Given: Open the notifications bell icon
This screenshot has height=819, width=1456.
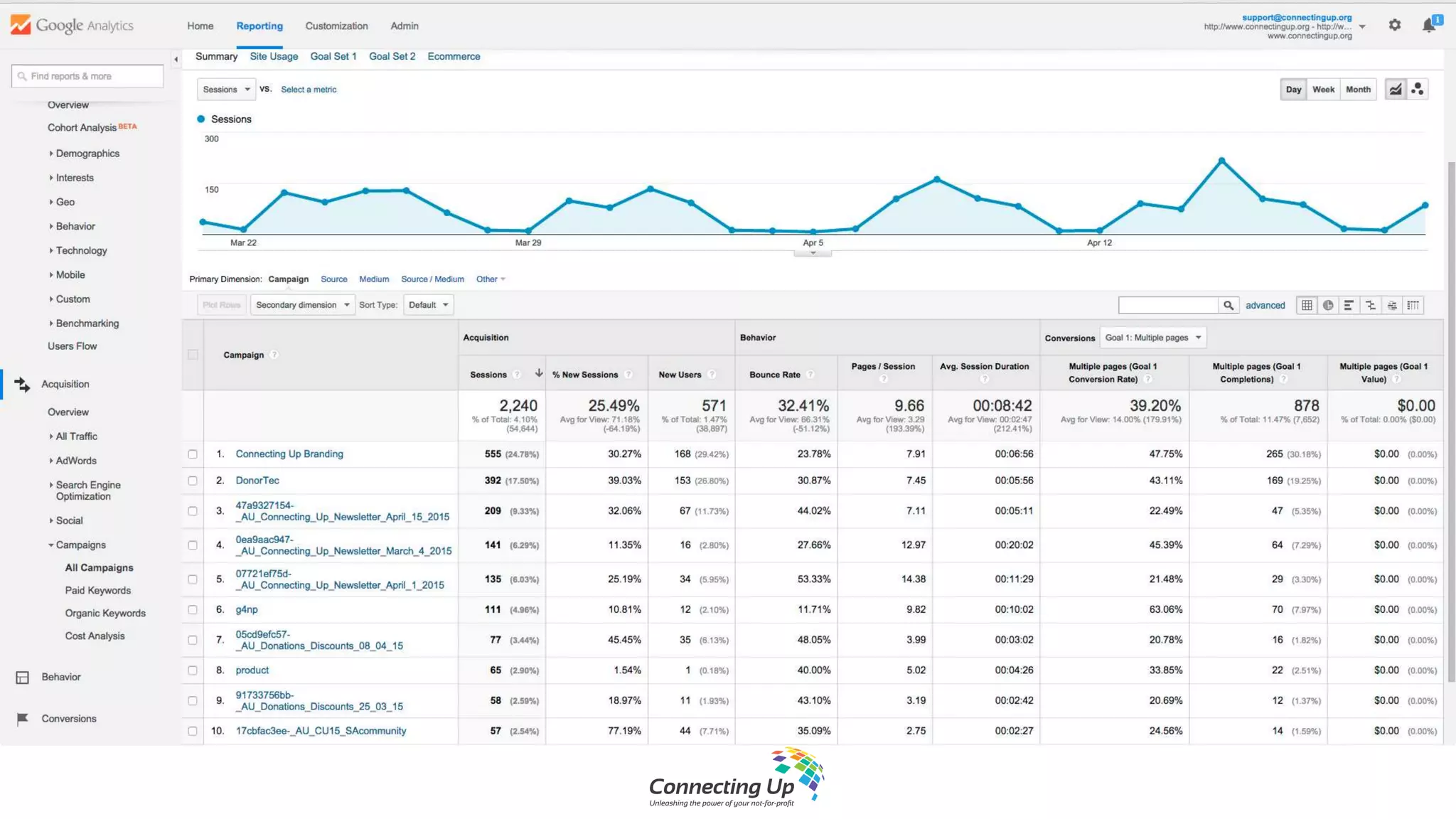Looking at the screenshot, I should point(1429,26).
